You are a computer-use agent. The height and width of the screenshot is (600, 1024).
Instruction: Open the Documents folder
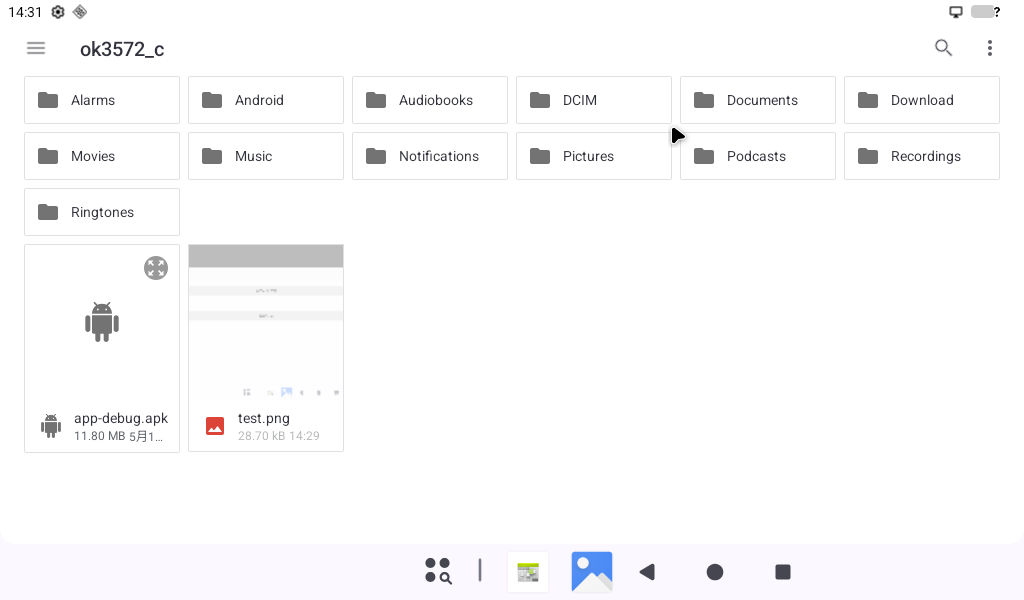pyautogui.click(x=758, y=100)
